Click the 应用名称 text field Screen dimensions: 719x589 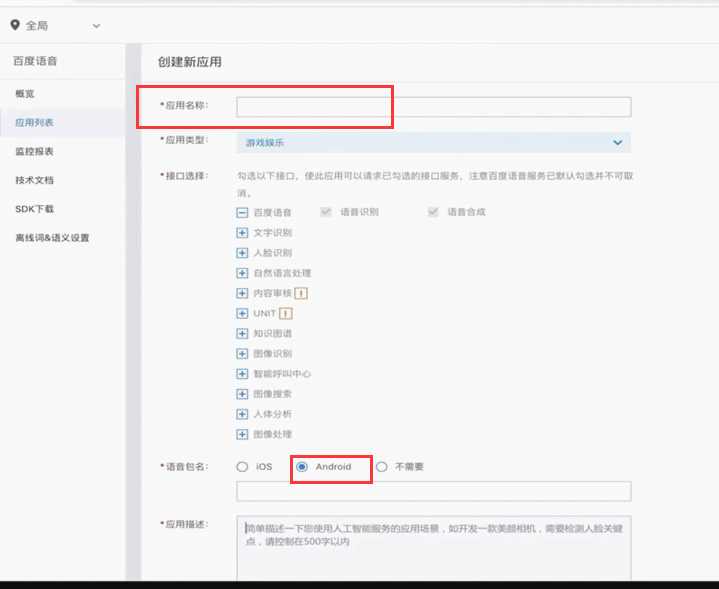(434, 107)
